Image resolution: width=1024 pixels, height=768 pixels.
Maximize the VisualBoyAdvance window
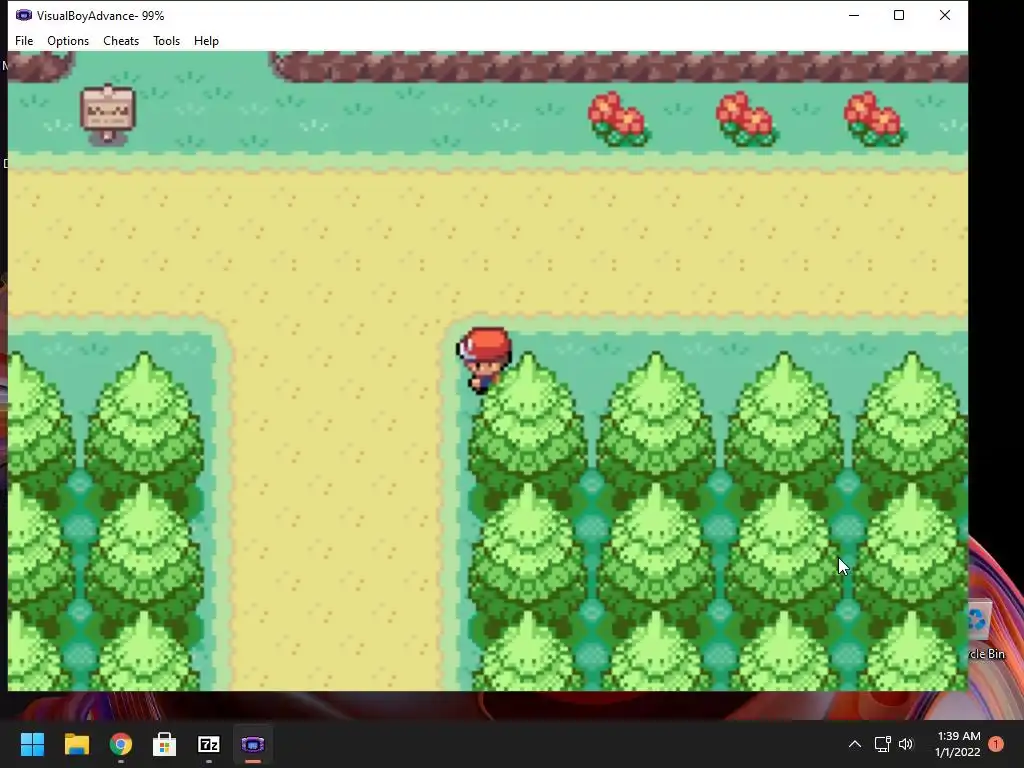(899, 15)
